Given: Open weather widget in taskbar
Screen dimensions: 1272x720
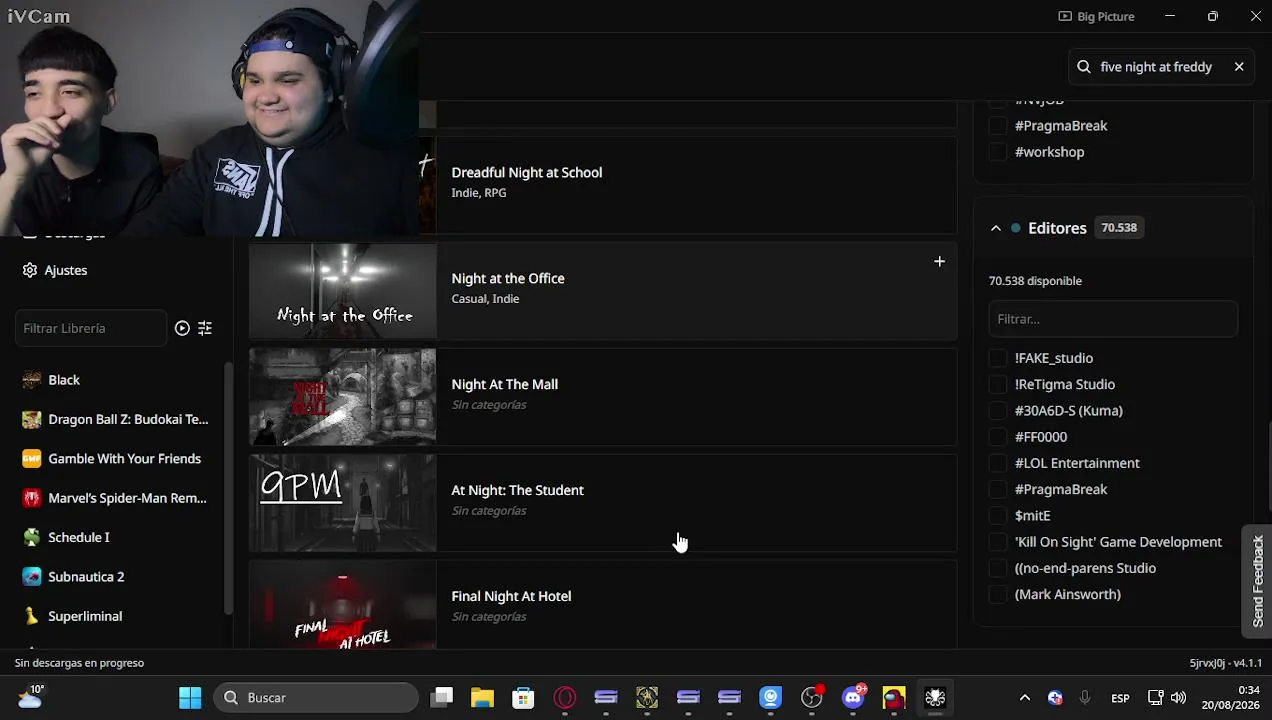Looking at the screenshot, I should coord(31,697).
